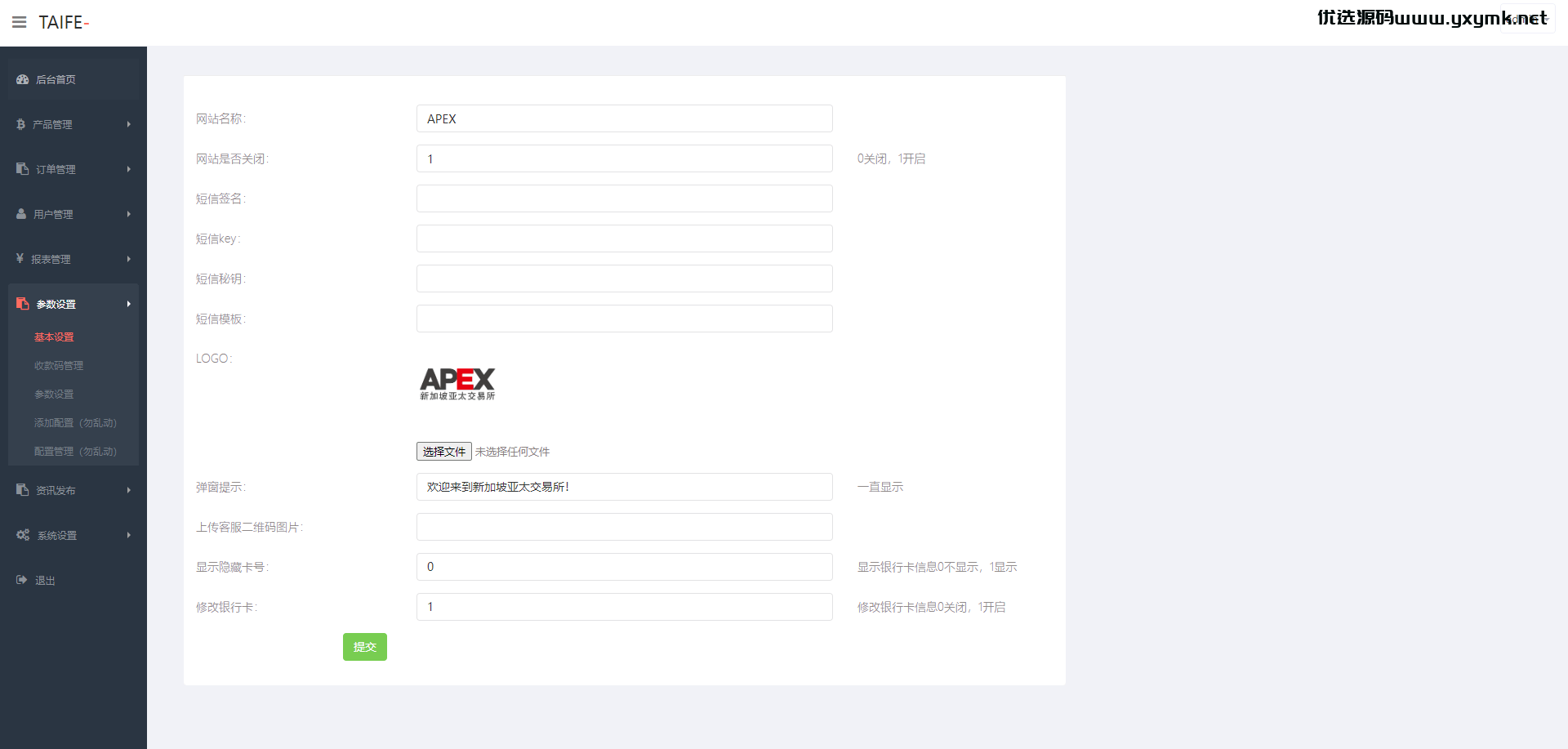Viewport: 1568px width, 749px height.
Task: Focus the empty 短信签名 input field
Action: point(625,198)
